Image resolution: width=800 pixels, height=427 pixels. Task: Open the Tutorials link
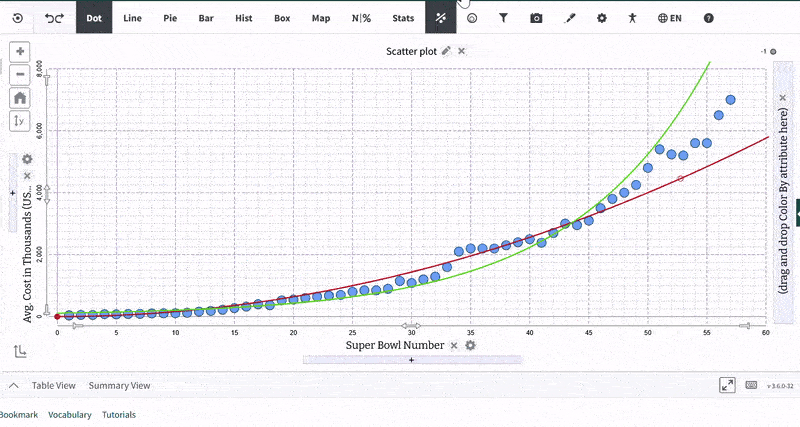click(119, 414)
